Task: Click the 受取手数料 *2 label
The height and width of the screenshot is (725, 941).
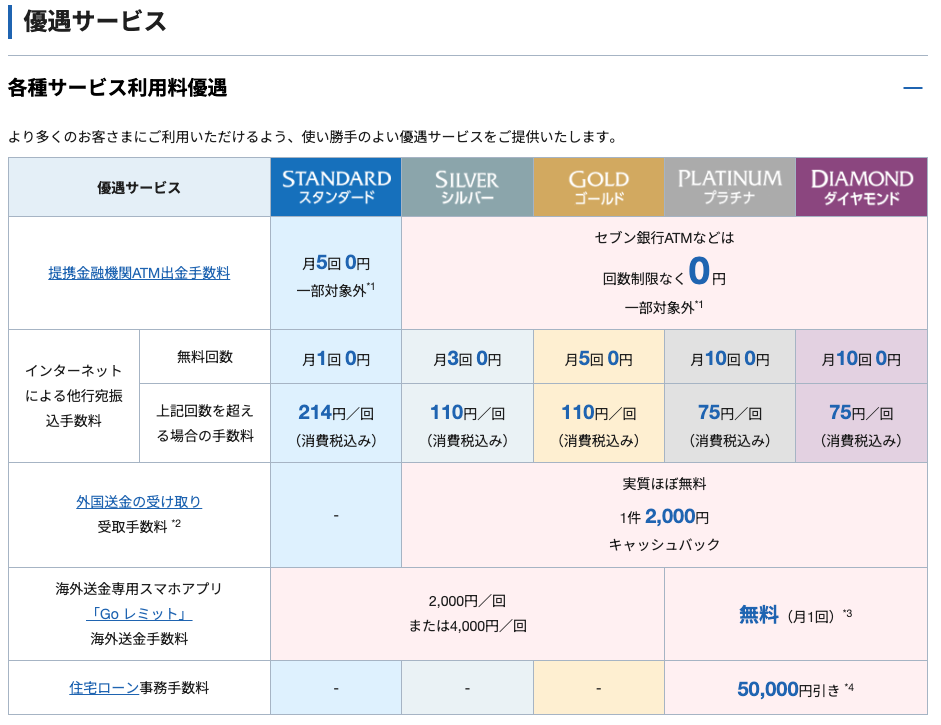Action: pyautogui.click(x=139, y=526)
